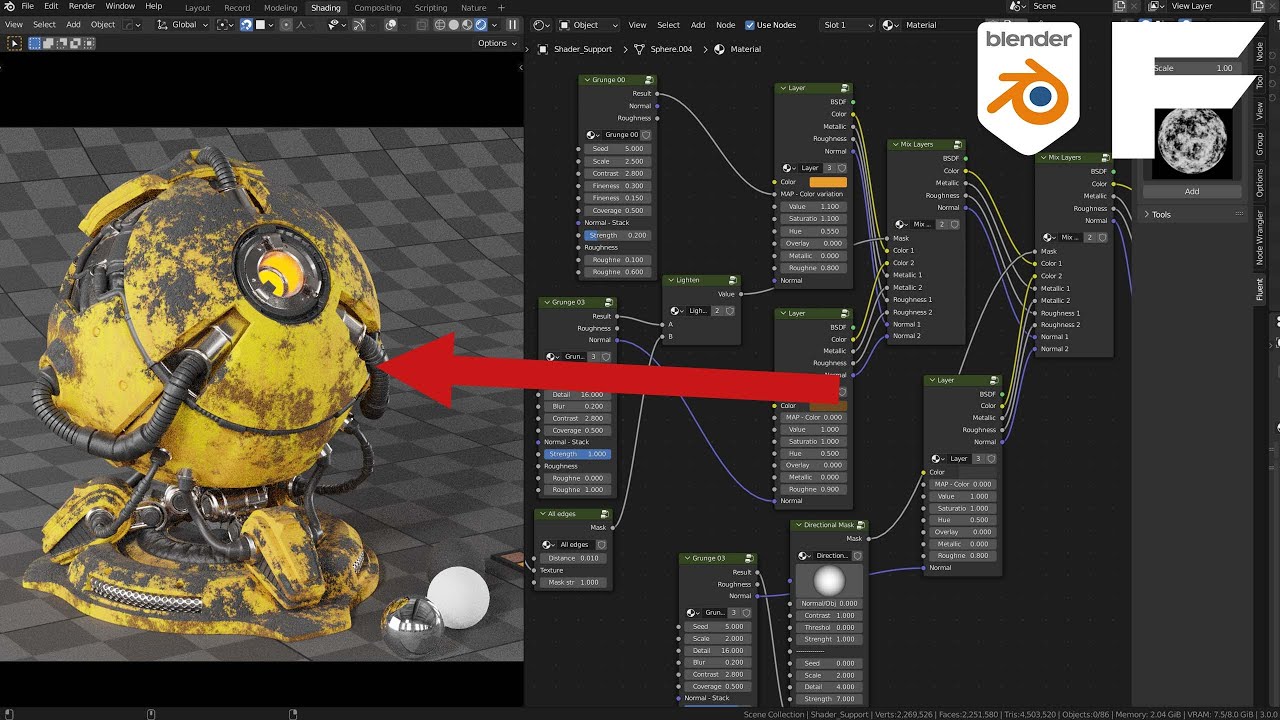The image size is (1280, 720).
Task: Click the Add button under the texture preview
Action: 1191,191
